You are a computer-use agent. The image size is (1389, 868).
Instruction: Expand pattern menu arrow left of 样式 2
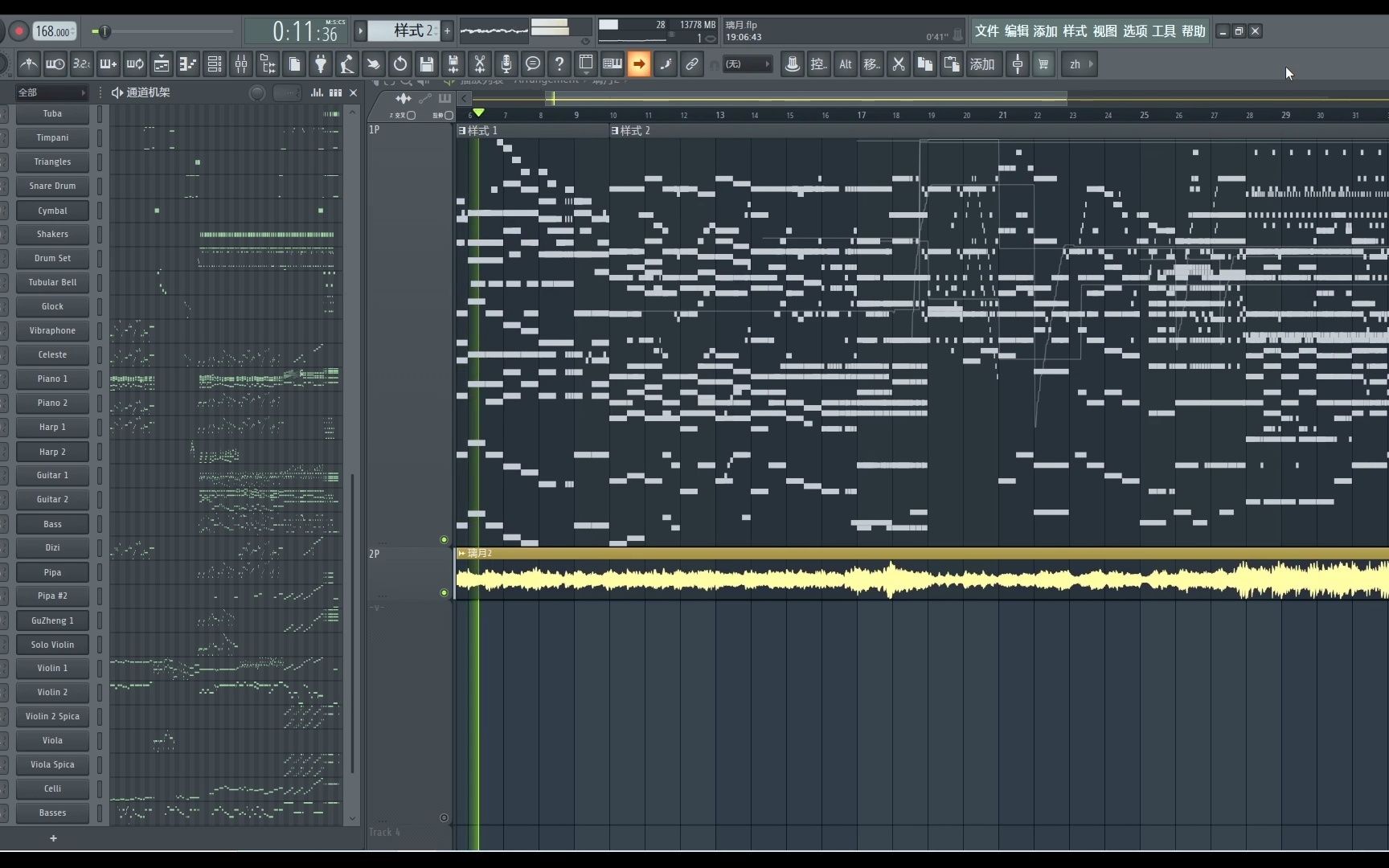(x=360, y=31)
